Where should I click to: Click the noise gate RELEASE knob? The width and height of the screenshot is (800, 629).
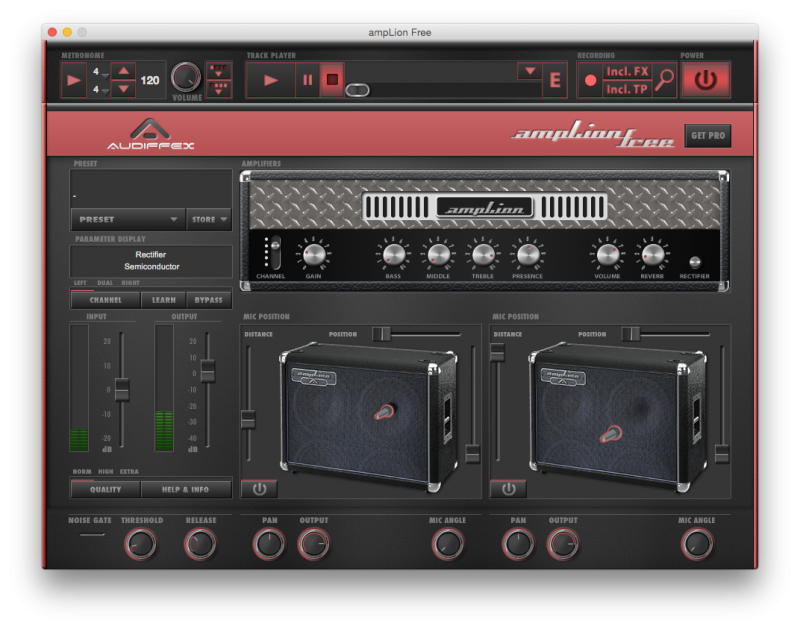point(200,544)
